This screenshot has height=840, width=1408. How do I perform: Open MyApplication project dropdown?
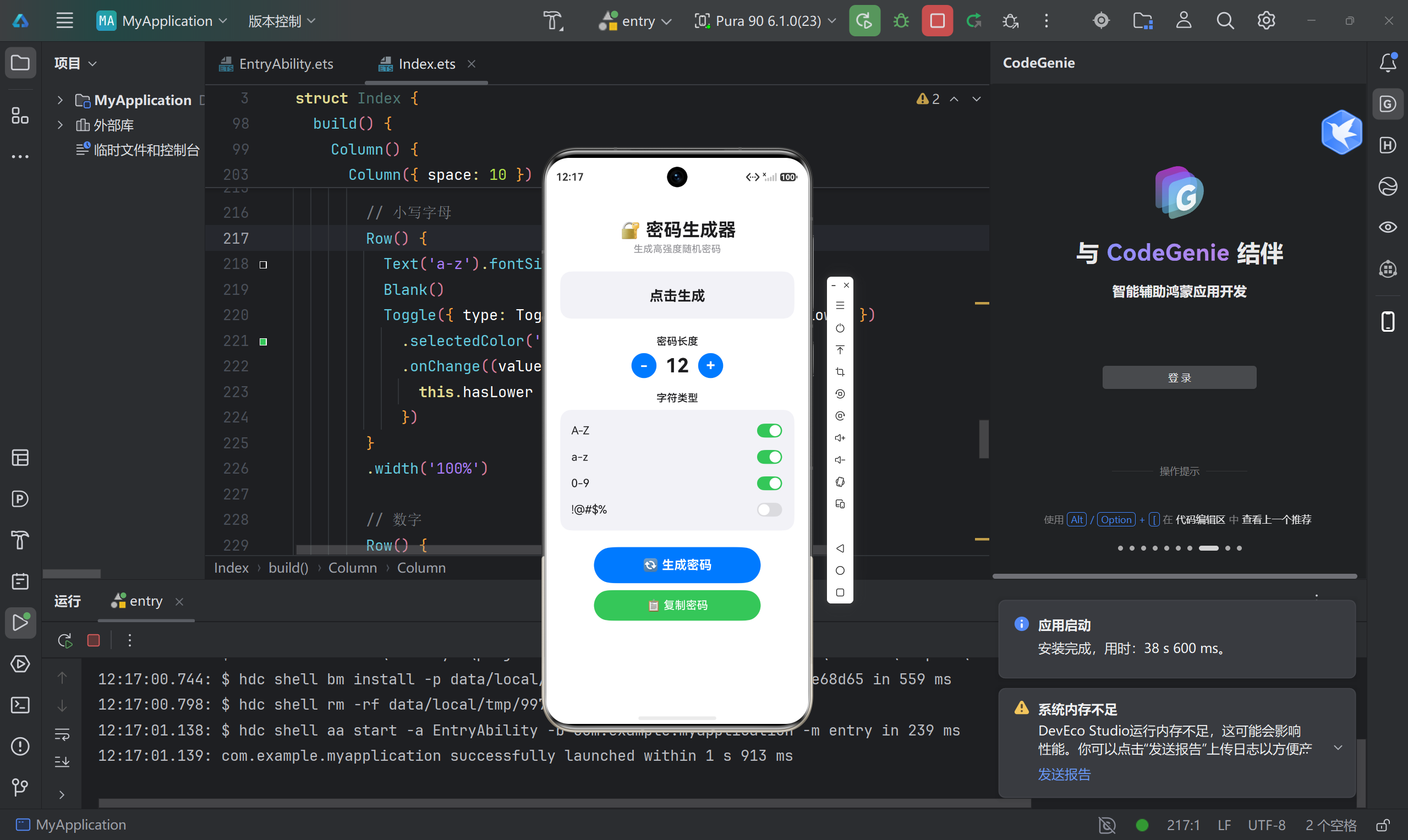point(162,21)
